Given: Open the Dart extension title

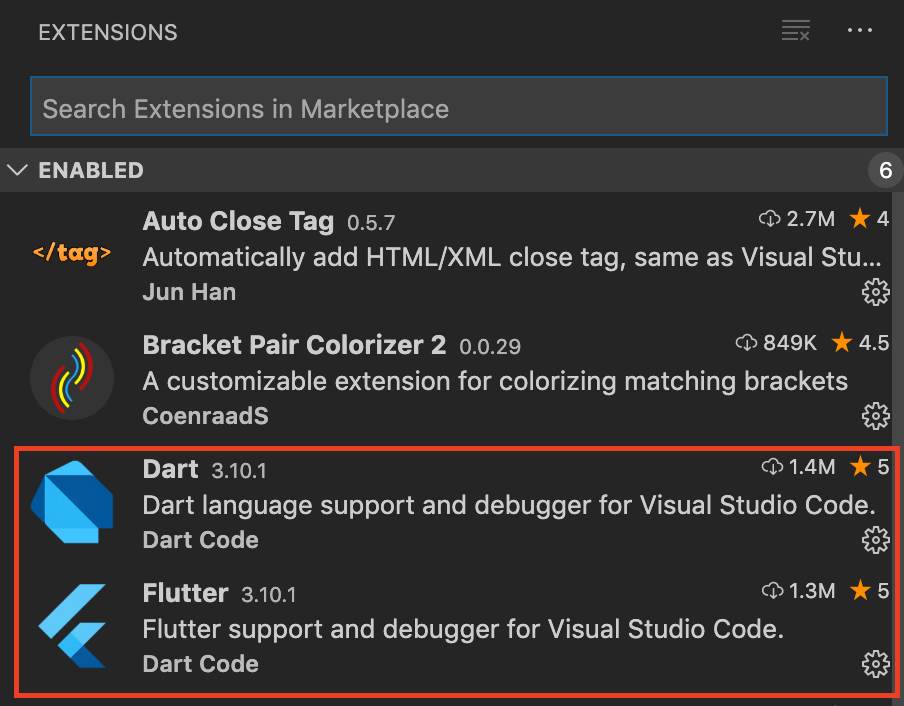Looking at the screenshot, I should [171, 469].
